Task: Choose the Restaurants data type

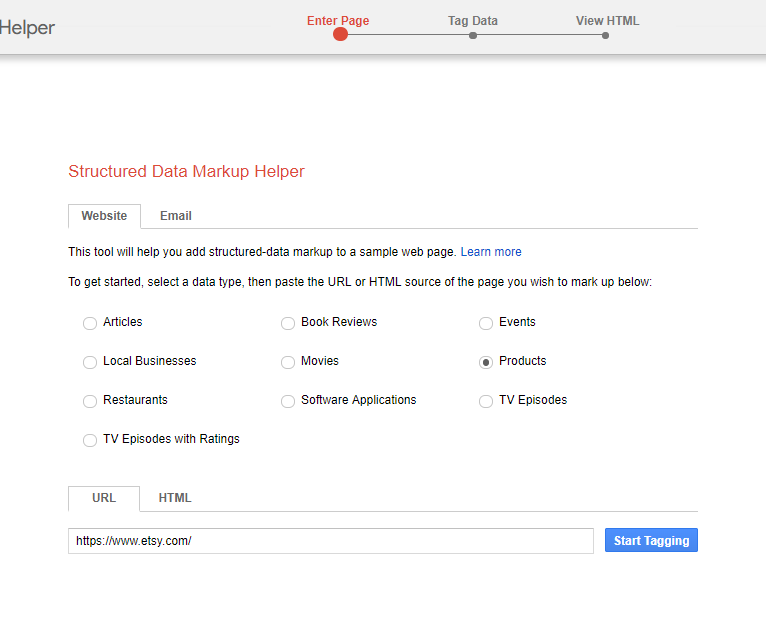Action: click(x=90, y=401)
